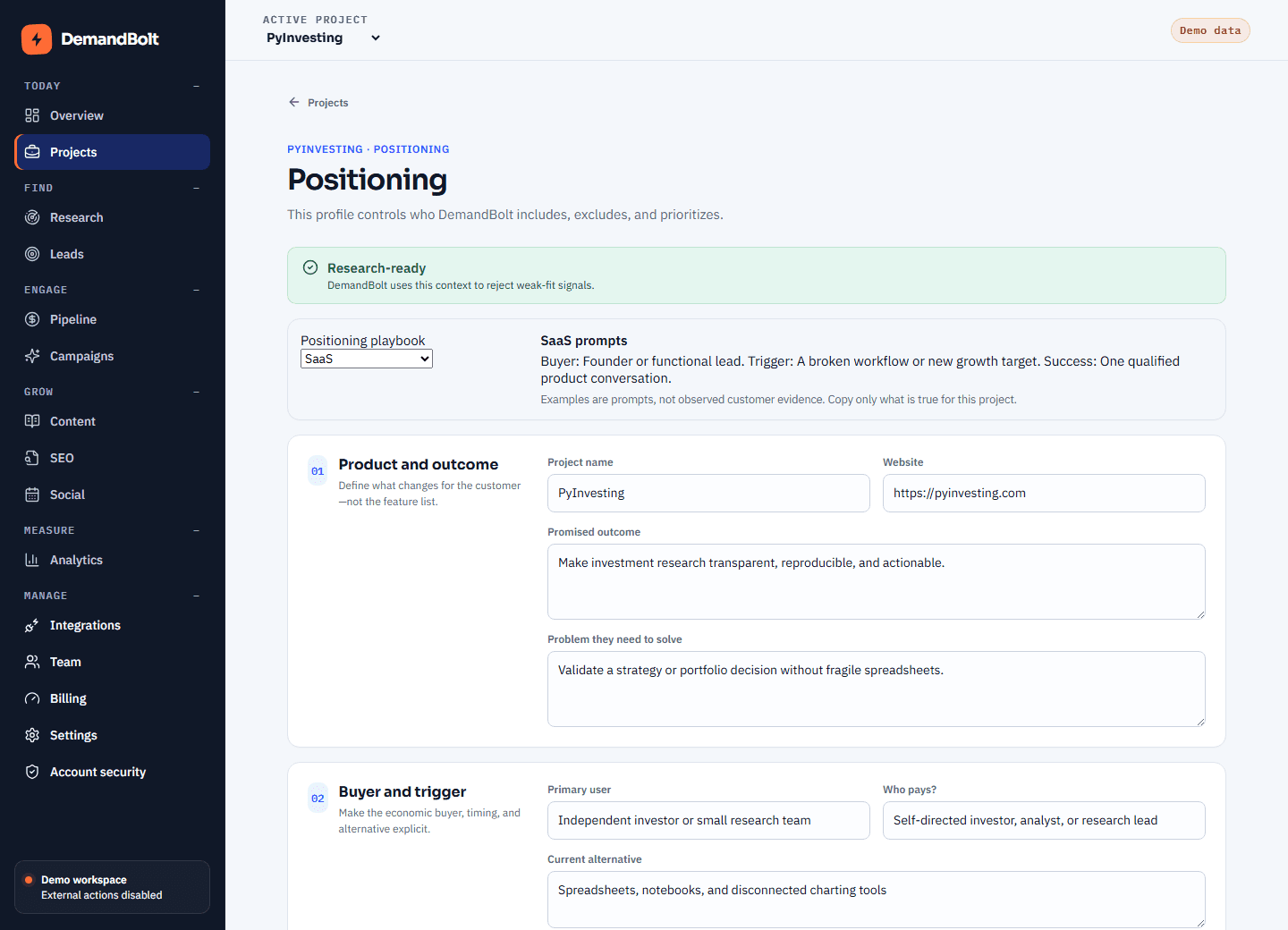Focus the Website URL field
Viewport: 1288px width, 930px height.
1044,494
